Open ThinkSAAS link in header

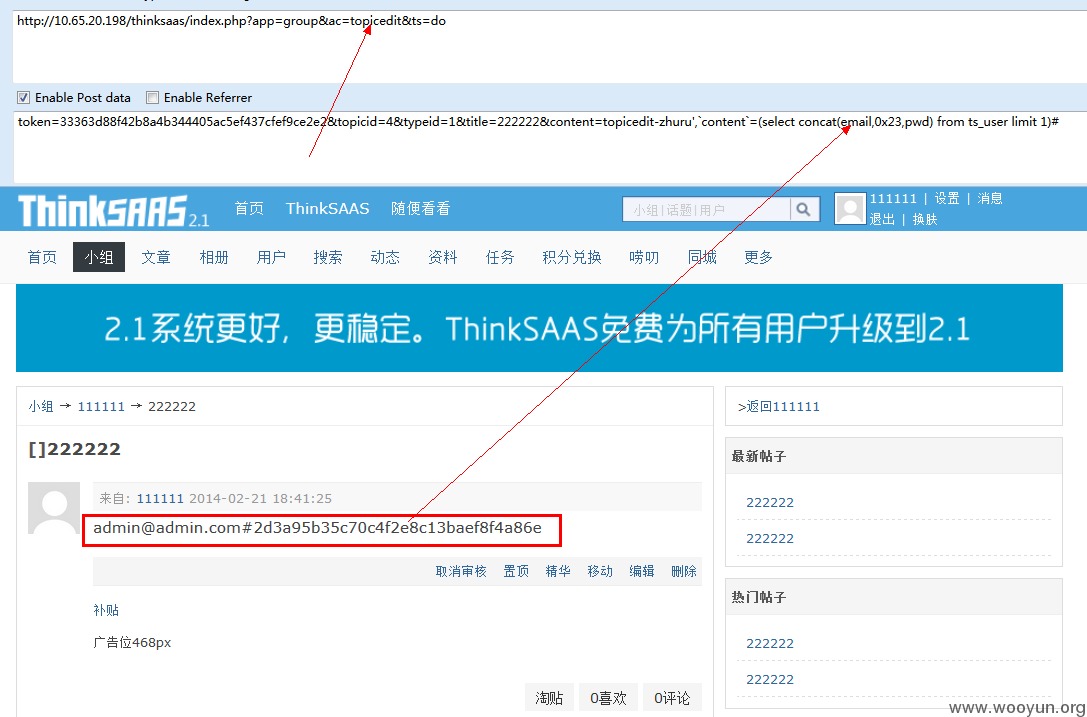coord(327,208)
